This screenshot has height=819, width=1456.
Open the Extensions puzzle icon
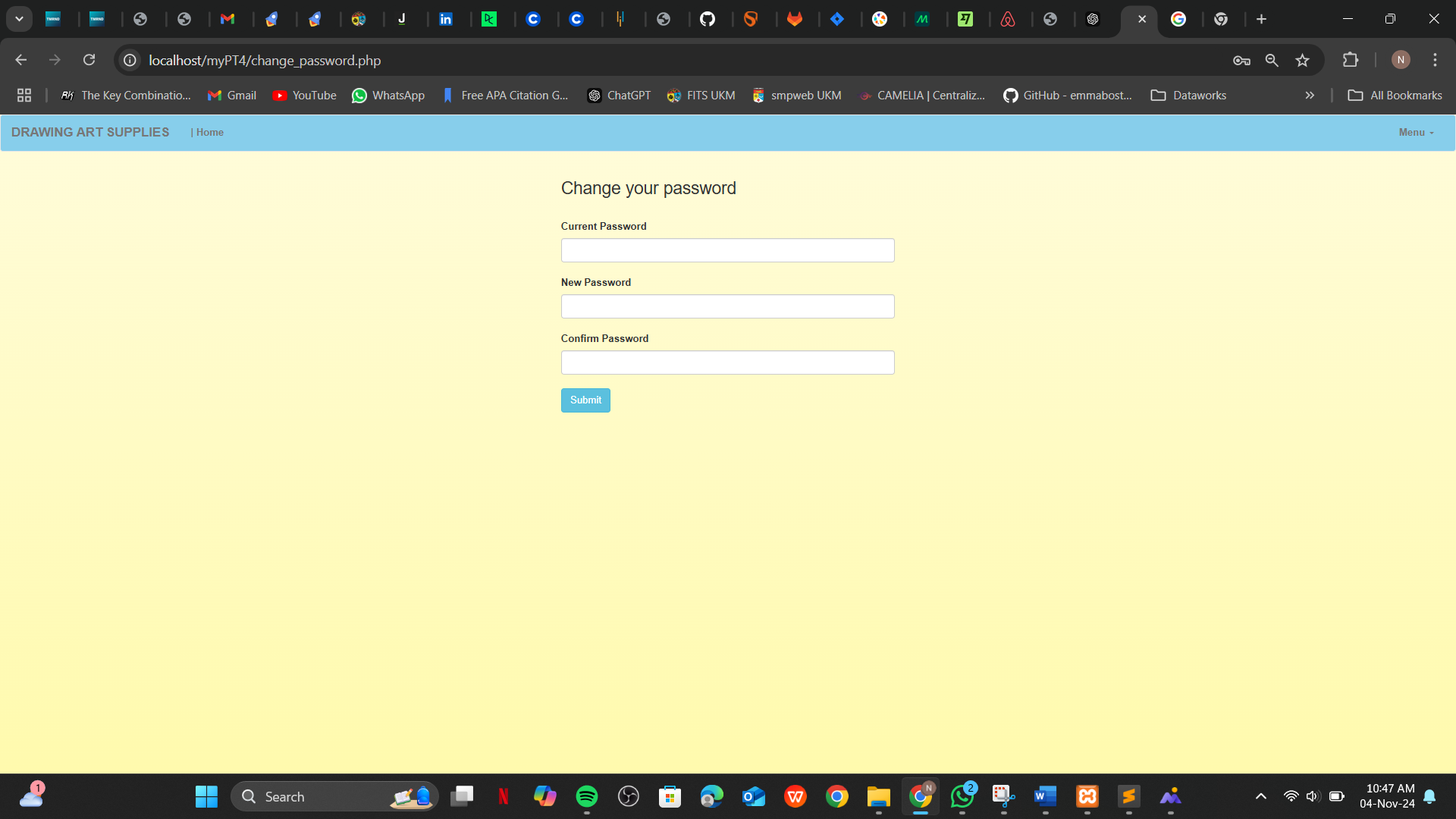tap(1351, 60)
